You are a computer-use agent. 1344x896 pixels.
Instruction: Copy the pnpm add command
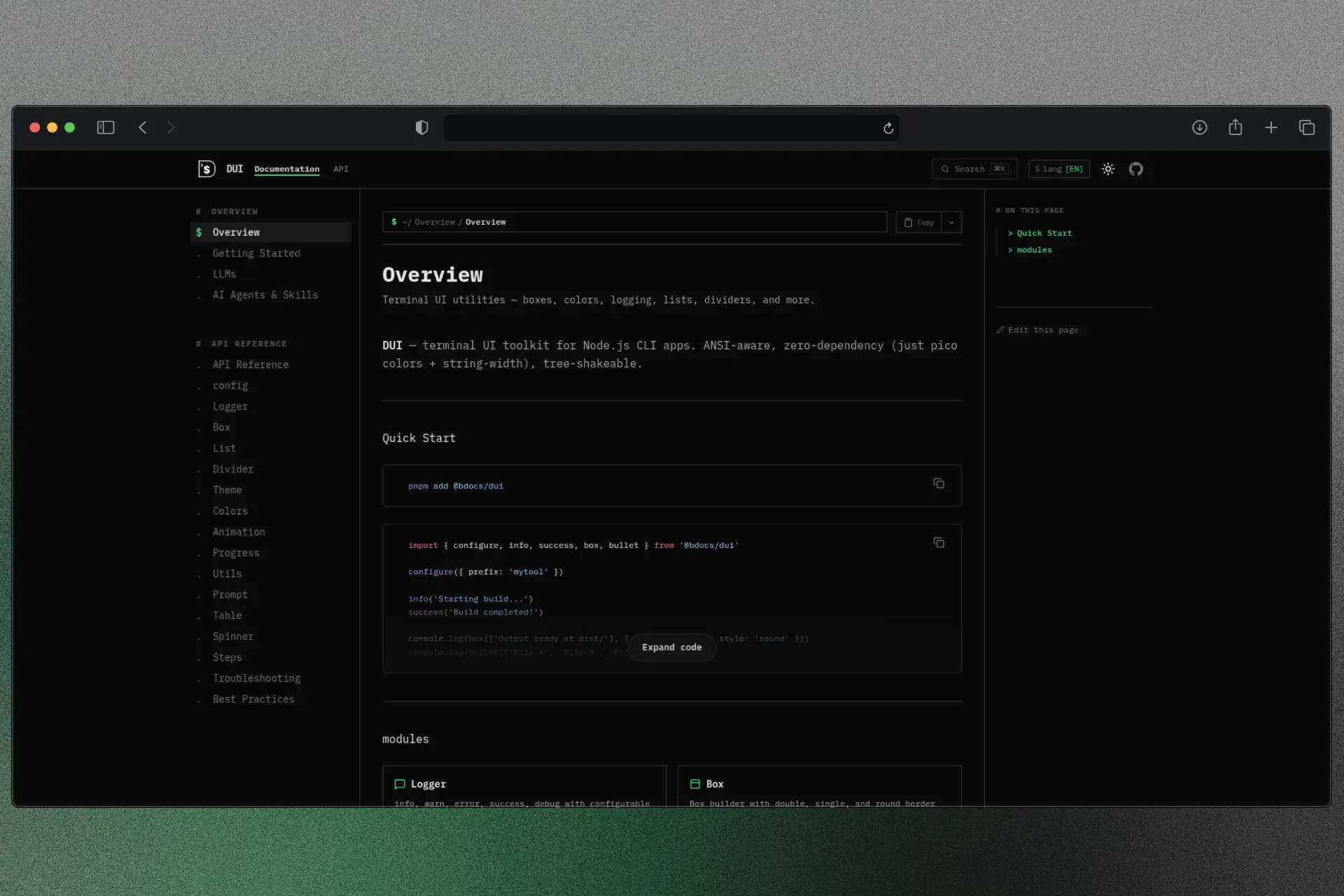point(939,483)
